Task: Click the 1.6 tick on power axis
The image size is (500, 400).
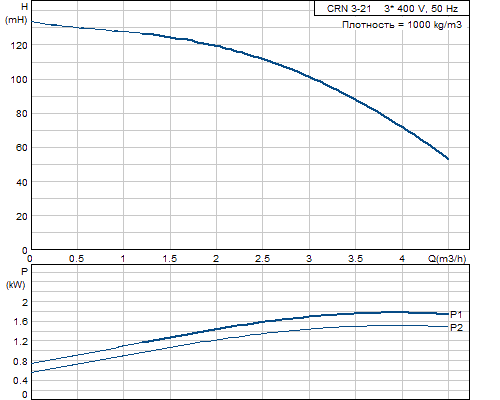Action: [20, 322]
